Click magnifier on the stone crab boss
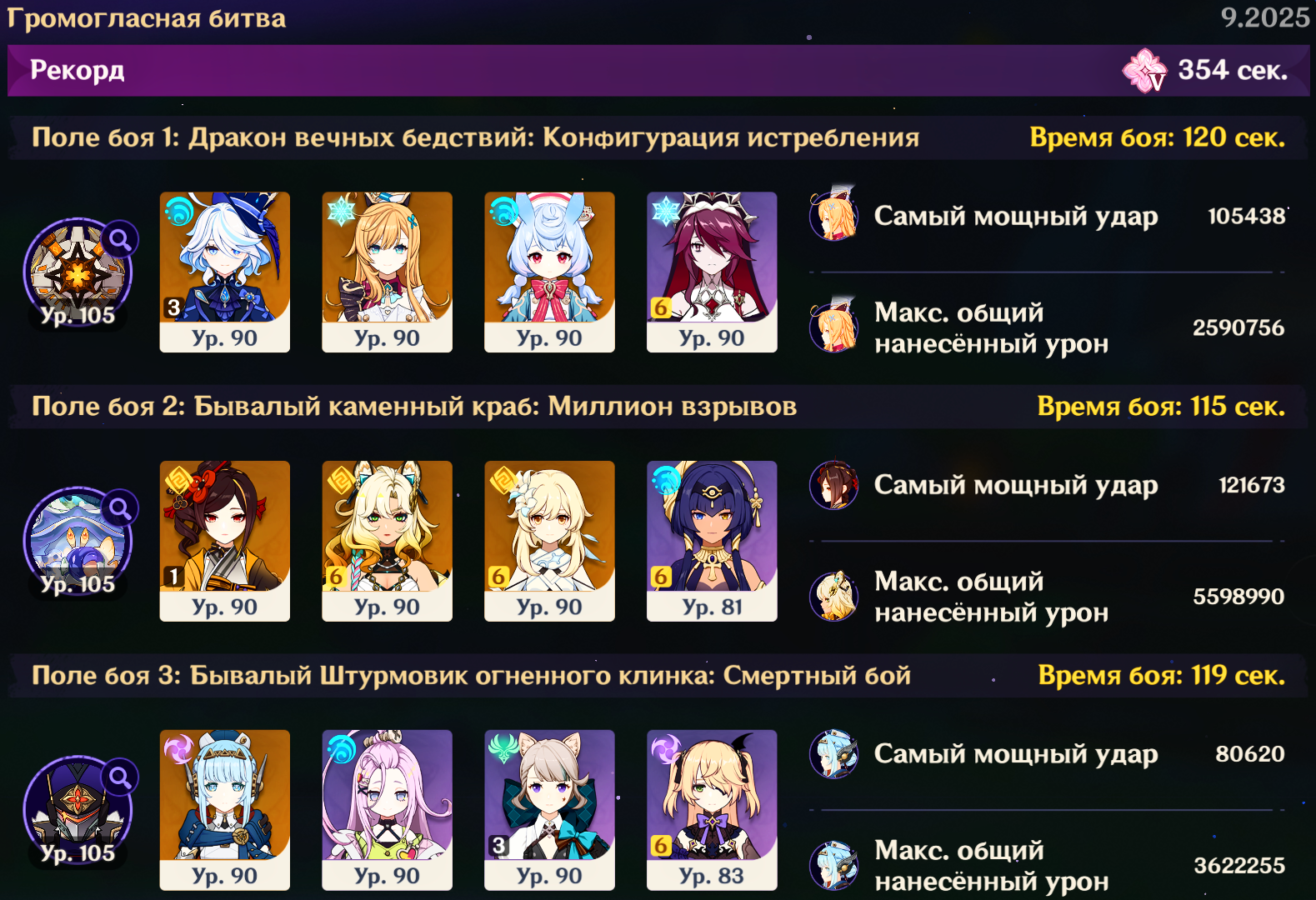 click(120, 508)
